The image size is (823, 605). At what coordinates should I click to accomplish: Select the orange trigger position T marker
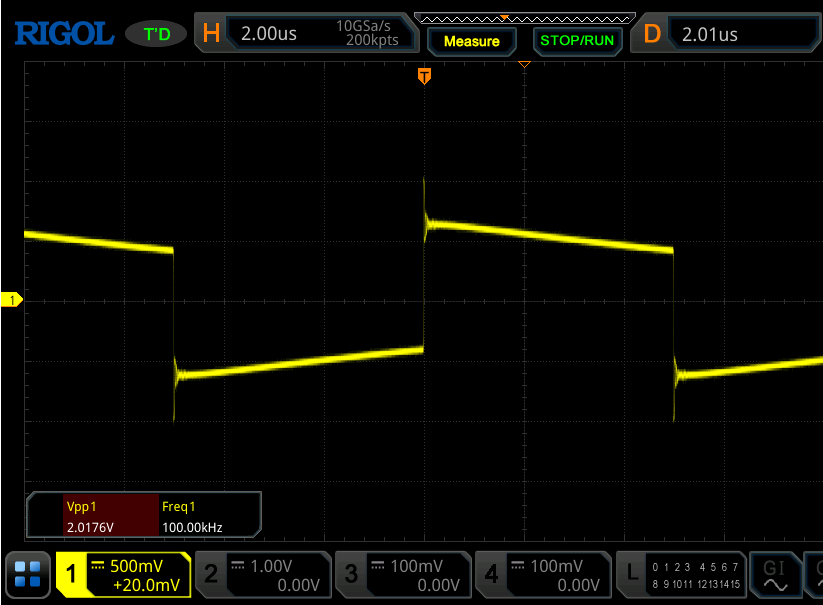point(424,76)
